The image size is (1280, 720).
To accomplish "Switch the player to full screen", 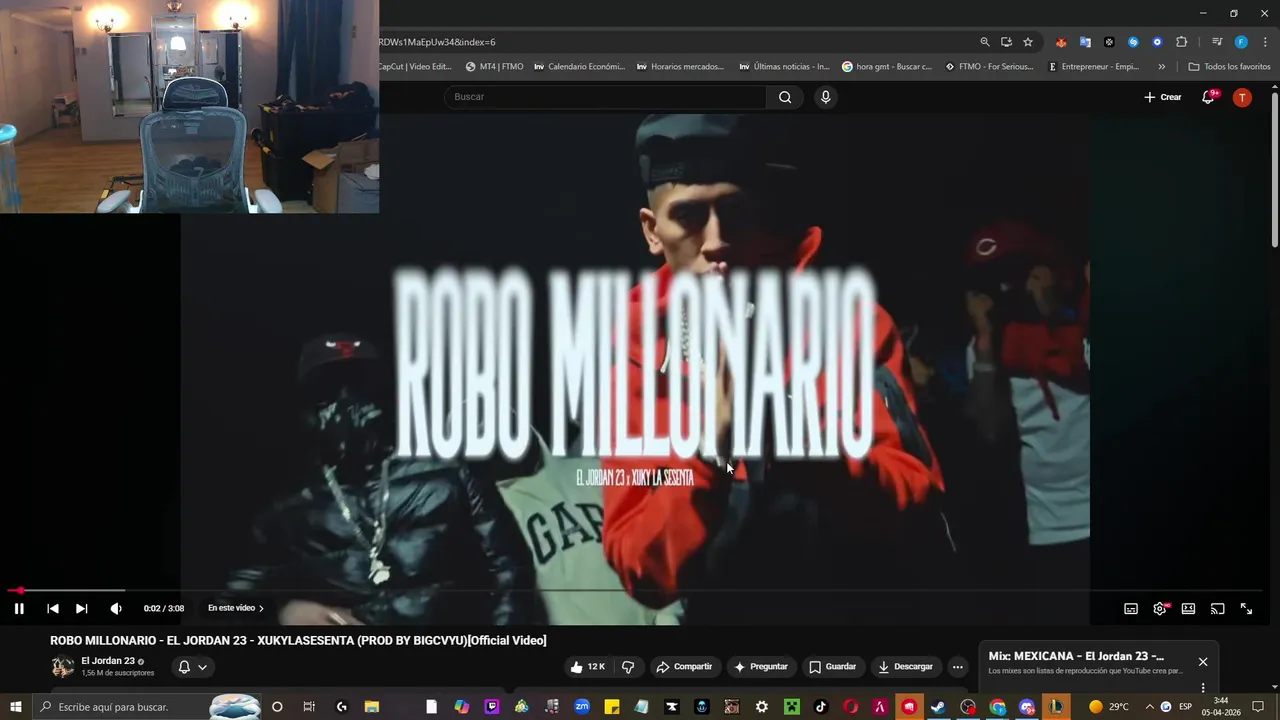I will click(1246, 608).
